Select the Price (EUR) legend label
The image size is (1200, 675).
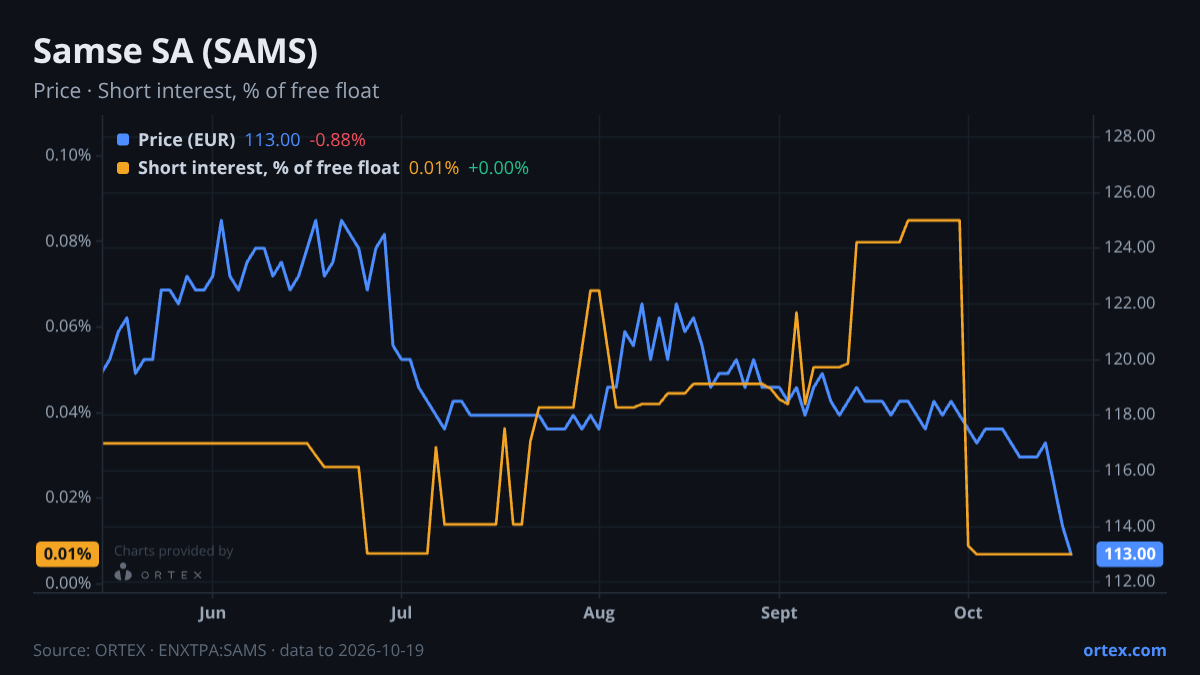187,140
